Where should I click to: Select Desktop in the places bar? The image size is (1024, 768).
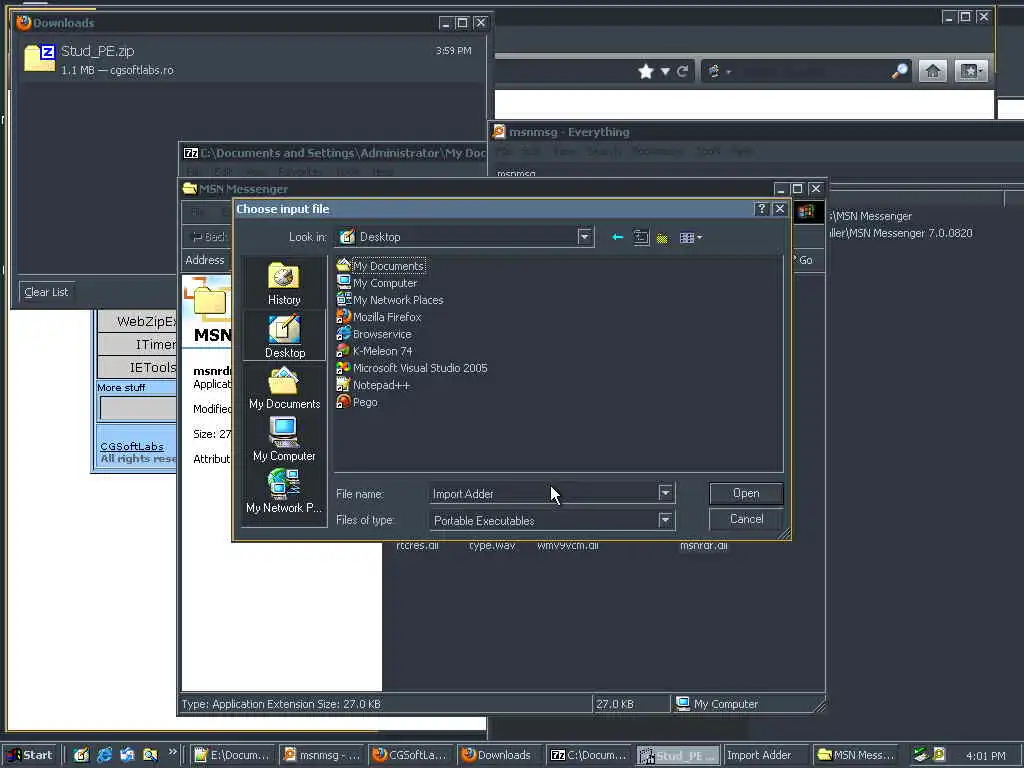point(284,336)
